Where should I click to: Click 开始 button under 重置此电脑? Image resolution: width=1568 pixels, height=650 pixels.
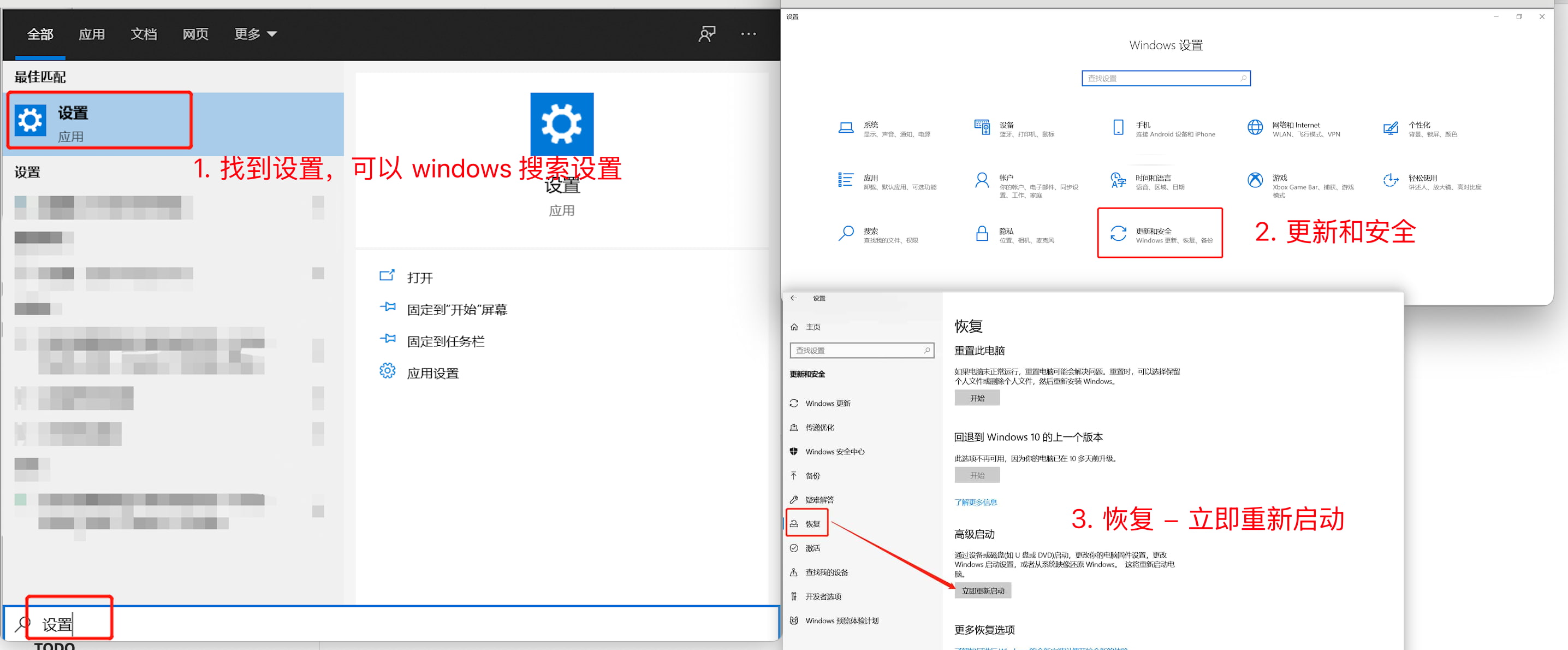[x=977, y=398]
